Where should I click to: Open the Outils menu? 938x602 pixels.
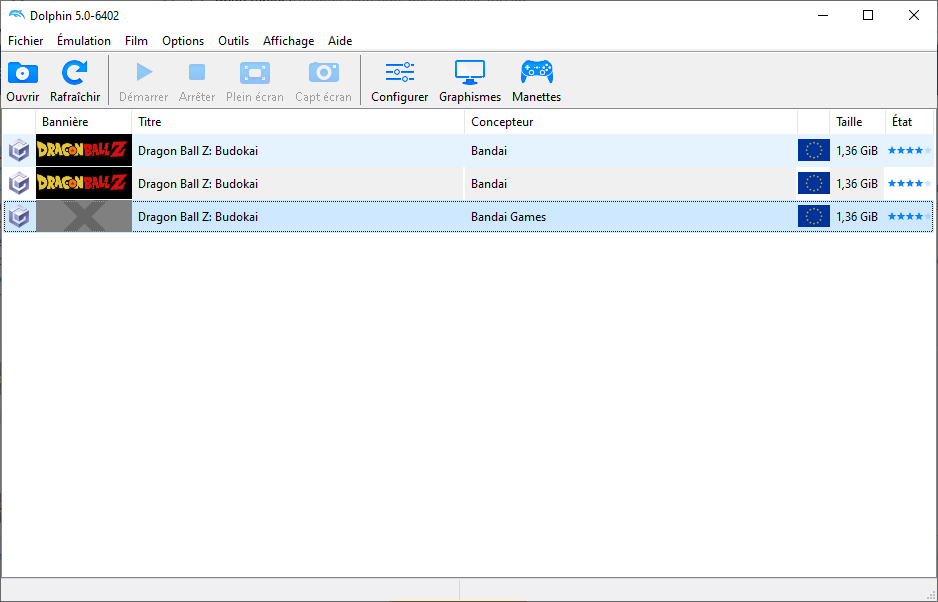233,41
